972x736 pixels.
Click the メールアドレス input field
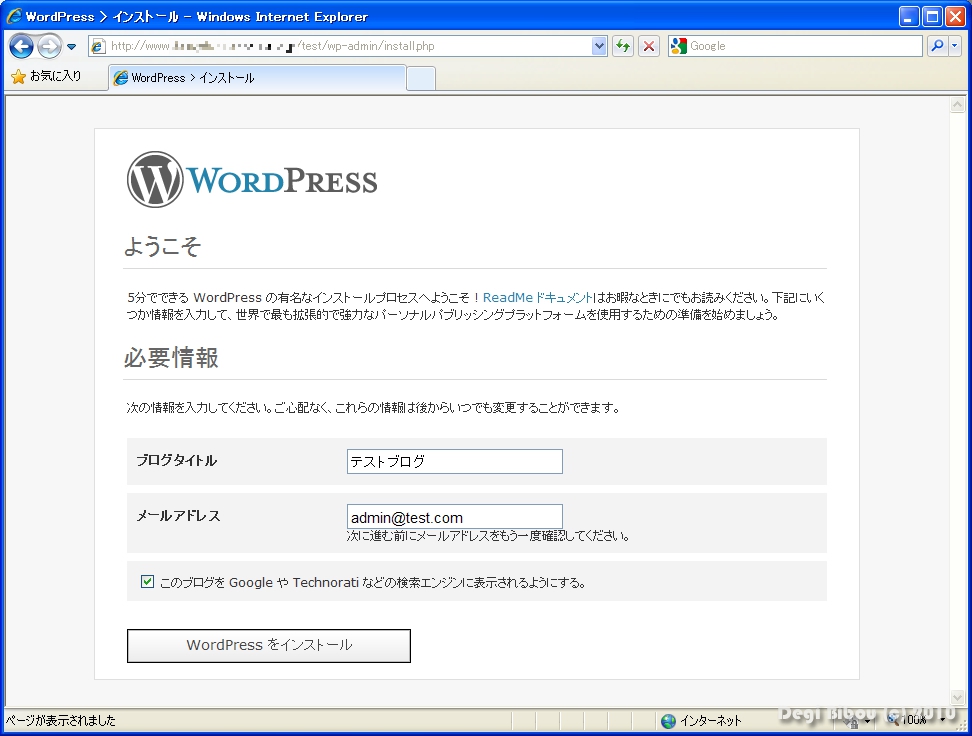(x=454, y=517)
